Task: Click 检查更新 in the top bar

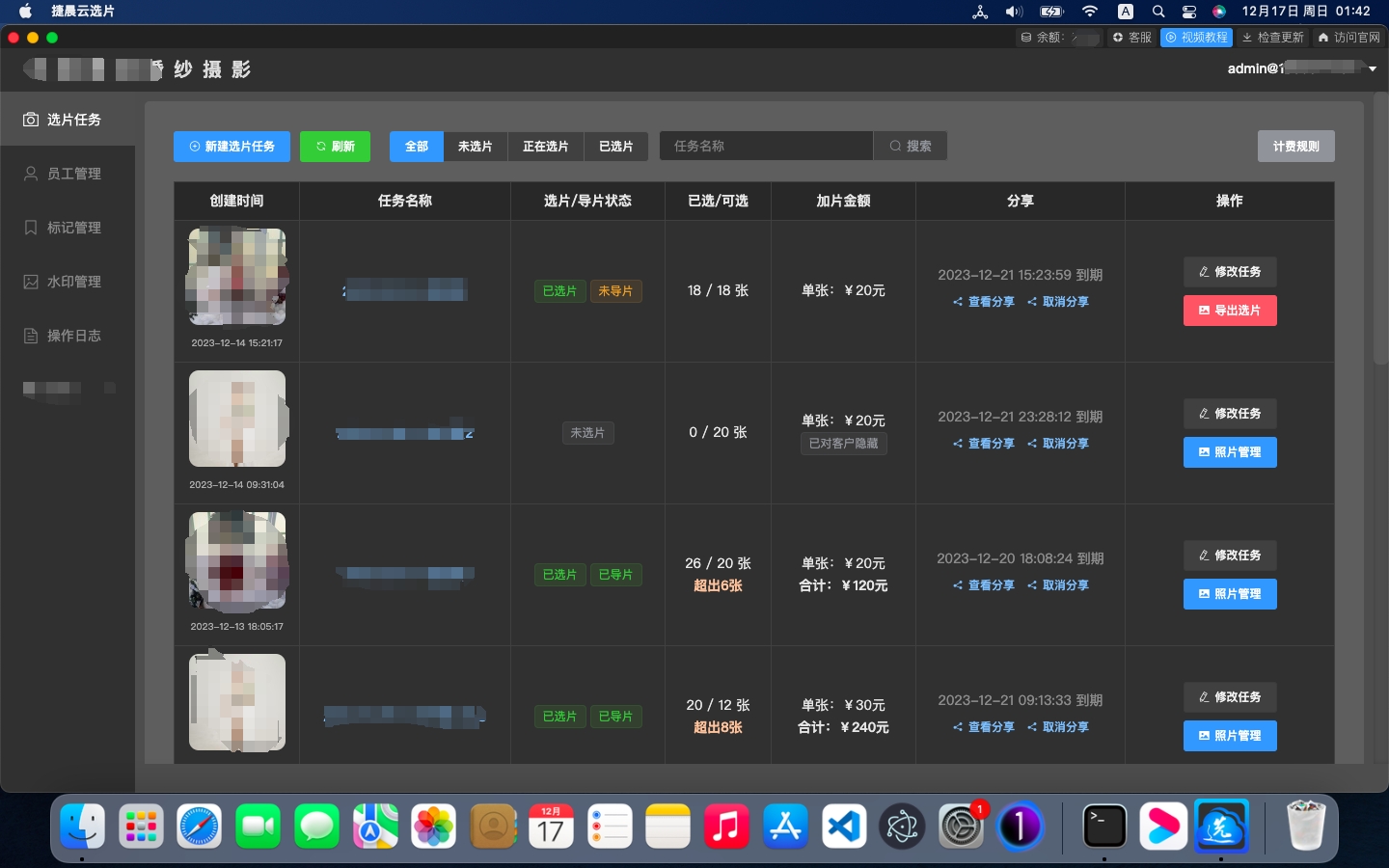Action: (x=1272, y=38)
